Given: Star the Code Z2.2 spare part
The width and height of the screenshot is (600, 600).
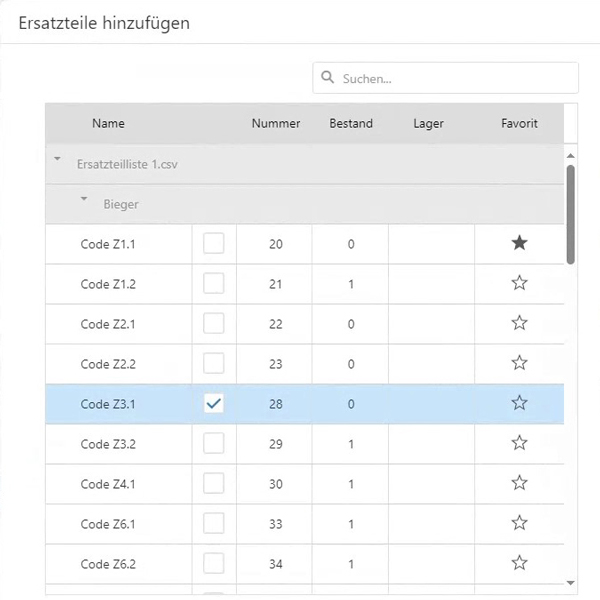Looking at the screenshot, I should click(x=519, y=363).
